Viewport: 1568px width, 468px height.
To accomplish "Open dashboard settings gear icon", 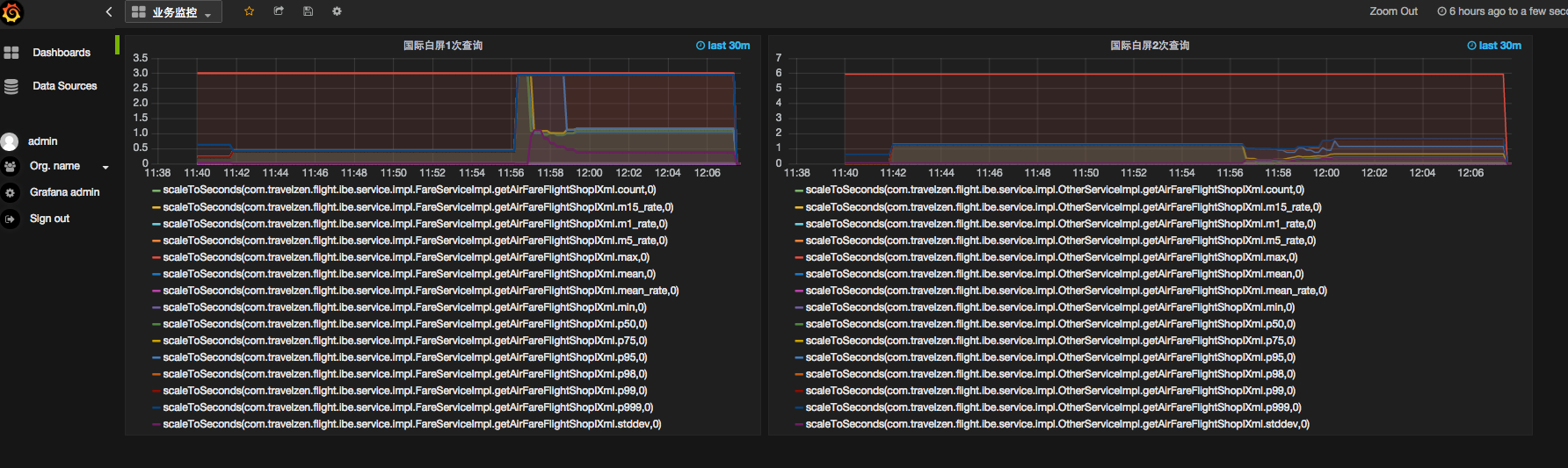I will pos(337,11).
